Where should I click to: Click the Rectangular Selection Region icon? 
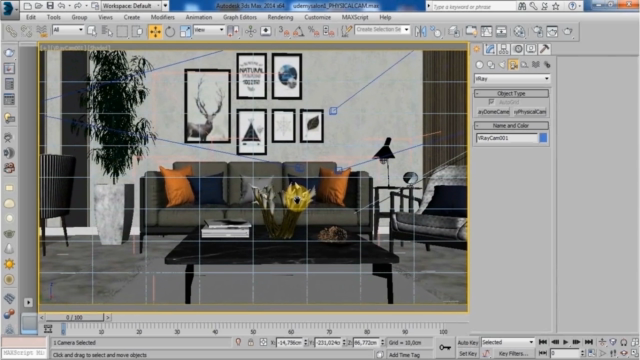122,31
